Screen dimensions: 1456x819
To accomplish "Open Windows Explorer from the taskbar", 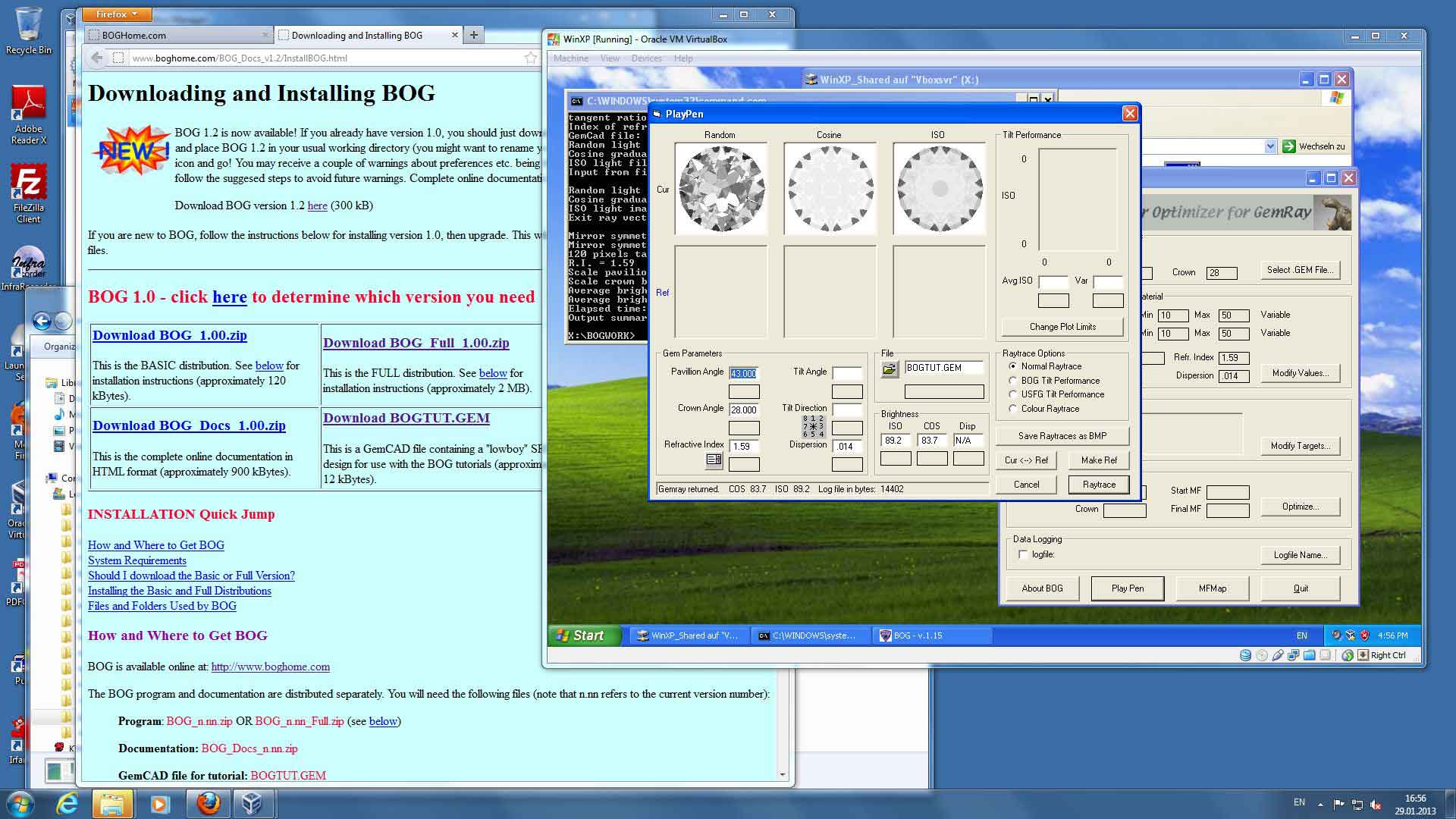I will (112, 803).
